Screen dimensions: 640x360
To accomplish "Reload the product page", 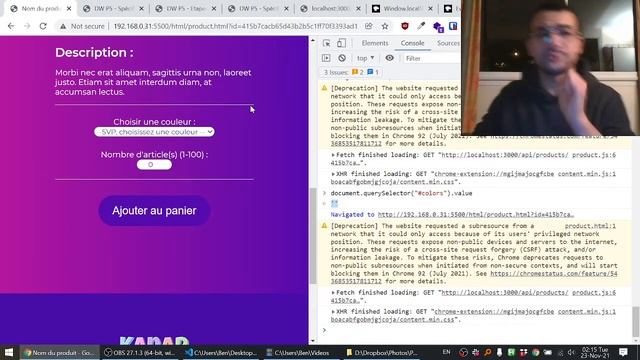I will click(43, 26).
